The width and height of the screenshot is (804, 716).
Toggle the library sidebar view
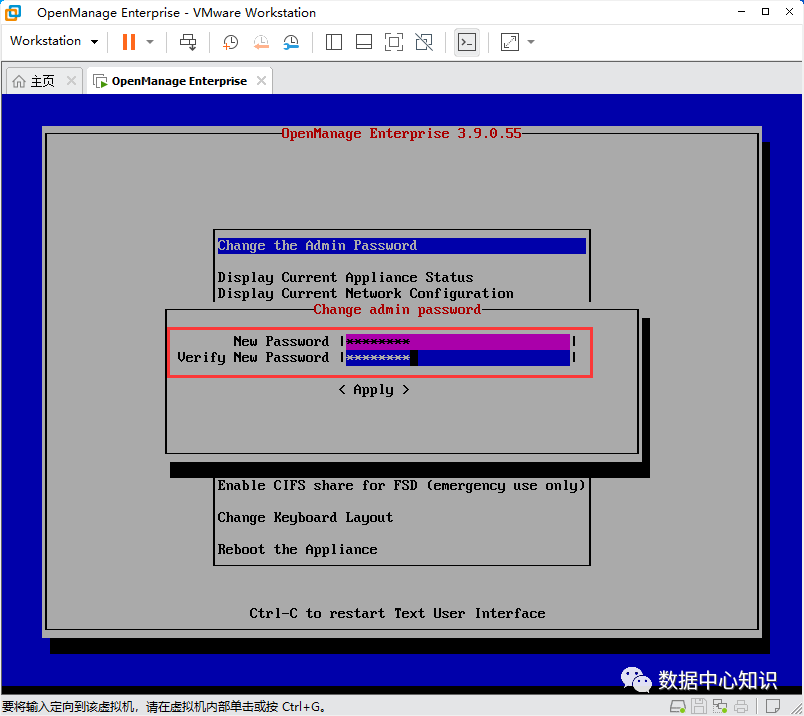pos(334,42)
